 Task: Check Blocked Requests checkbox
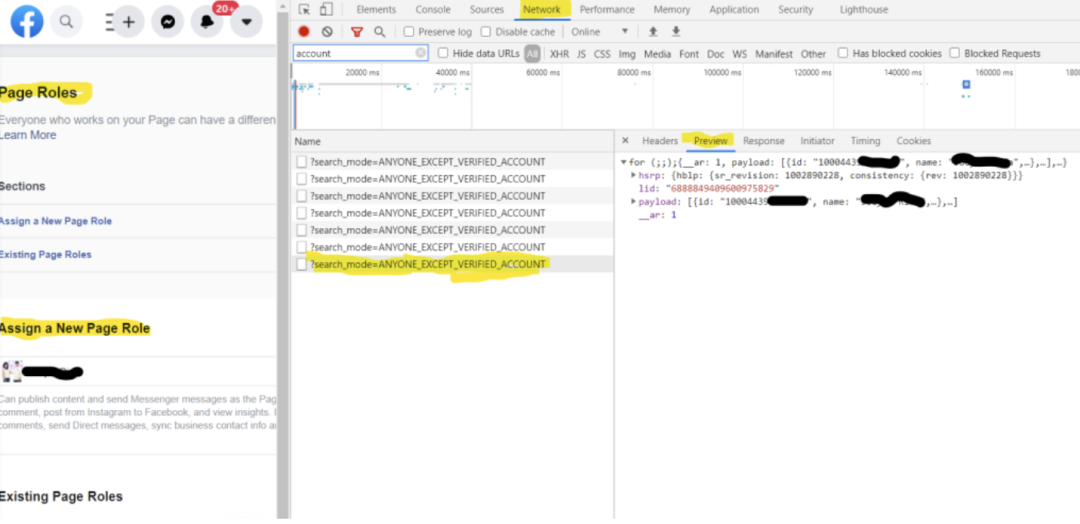tap(955, 53)
